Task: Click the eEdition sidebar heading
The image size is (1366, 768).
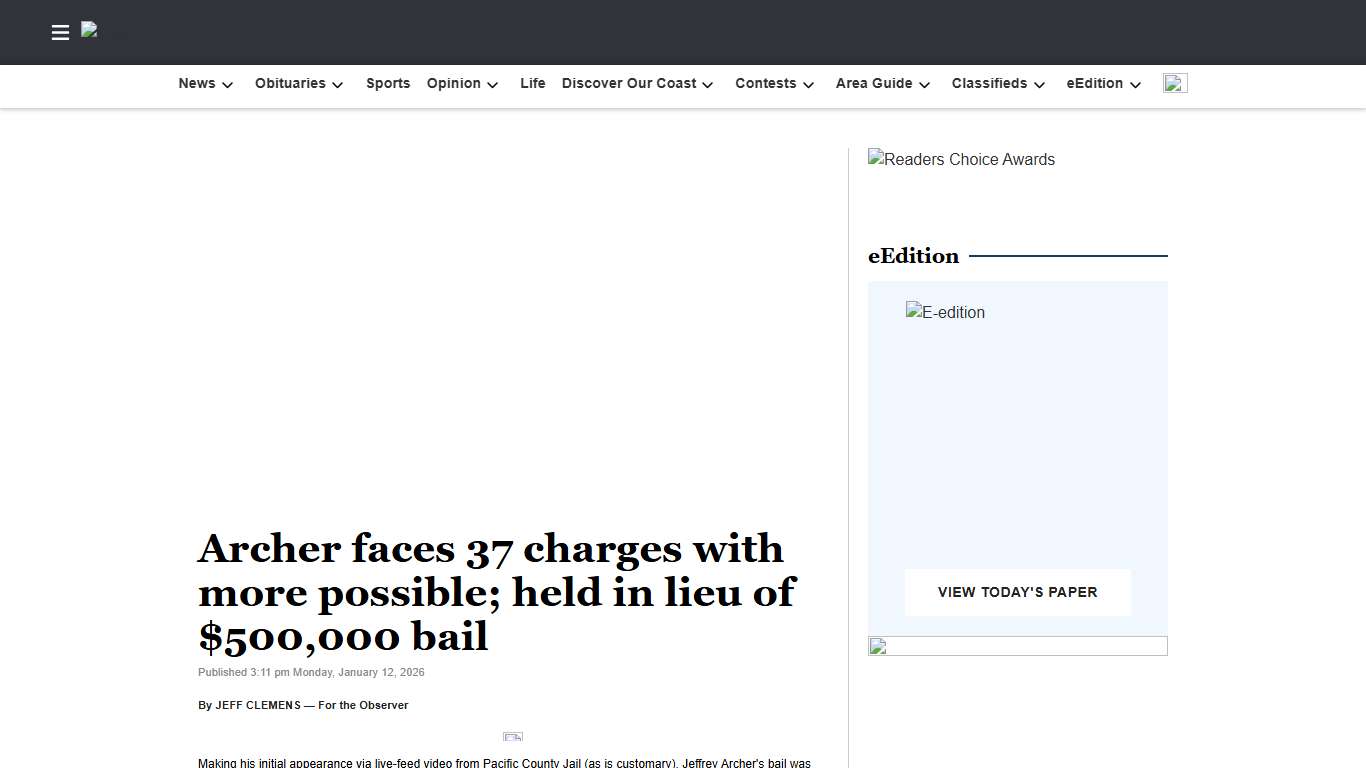Action: (913, 256)
